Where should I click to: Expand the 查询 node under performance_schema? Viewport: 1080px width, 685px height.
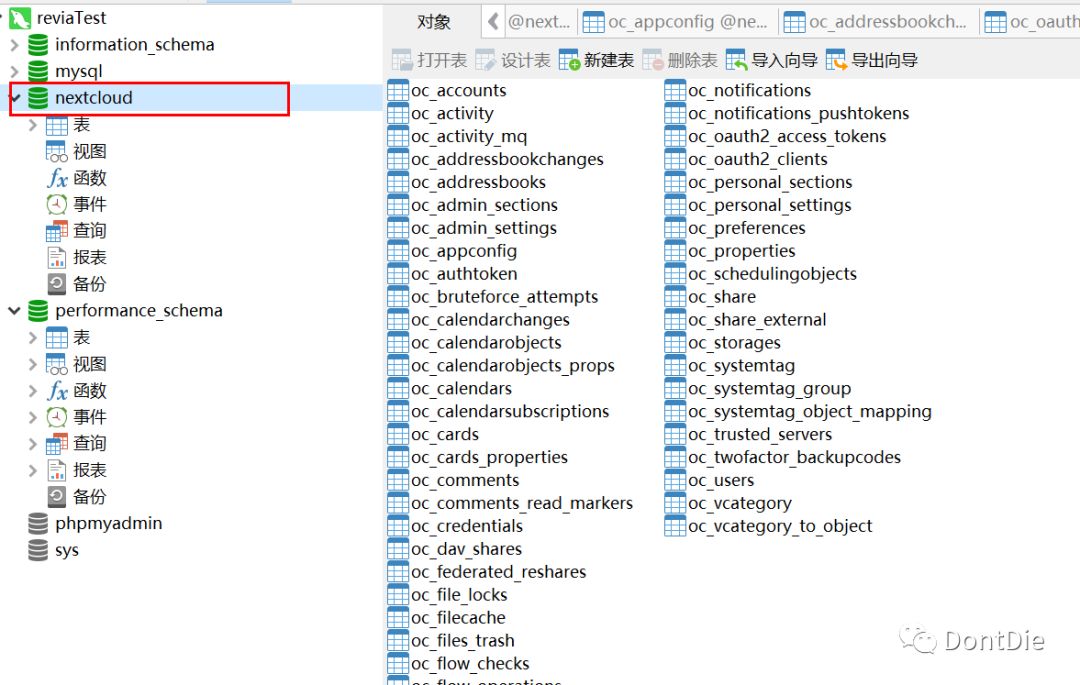click(x=32, y=443)
